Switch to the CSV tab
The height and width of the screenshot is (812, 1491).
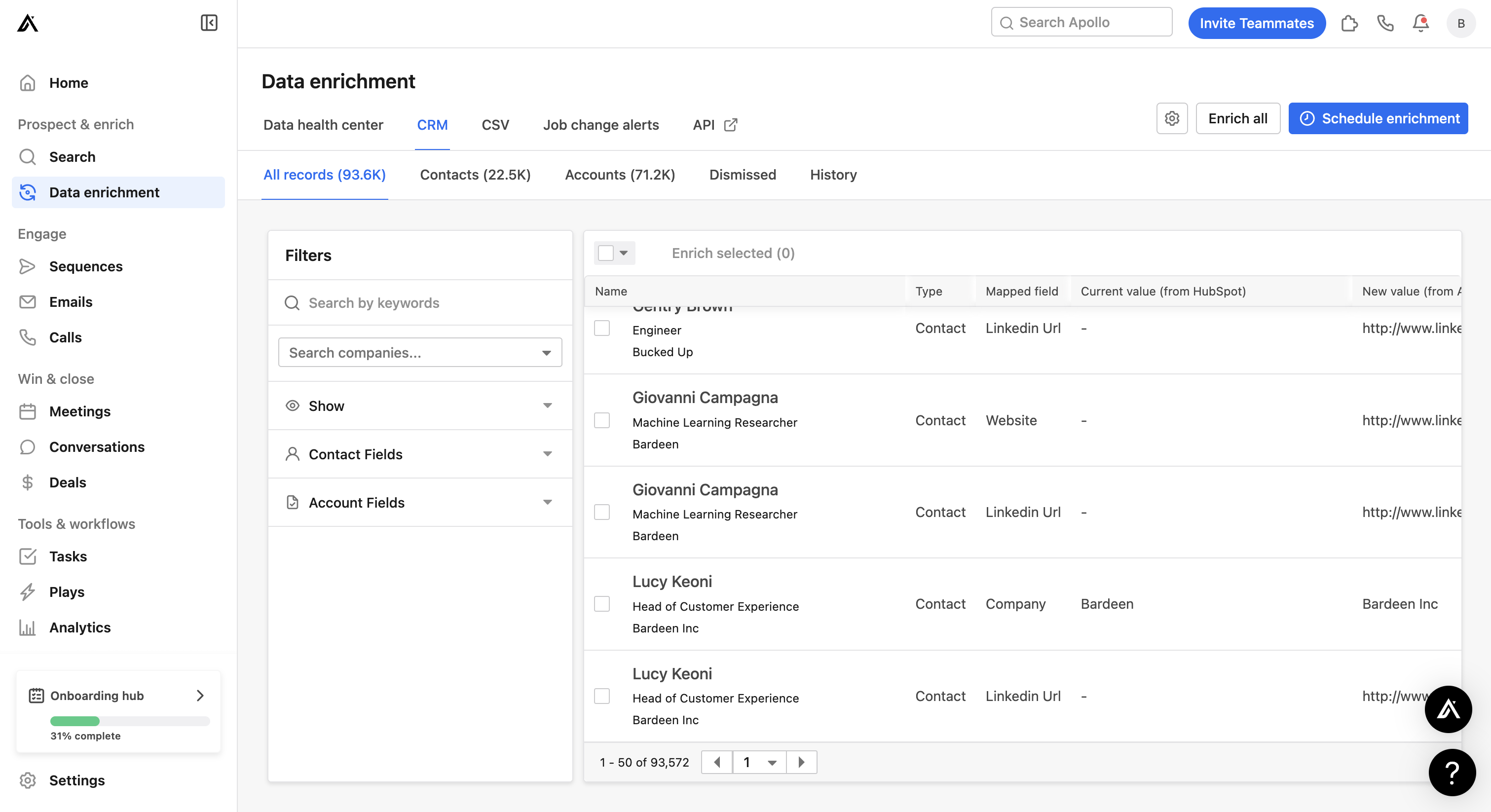(495, 125)
